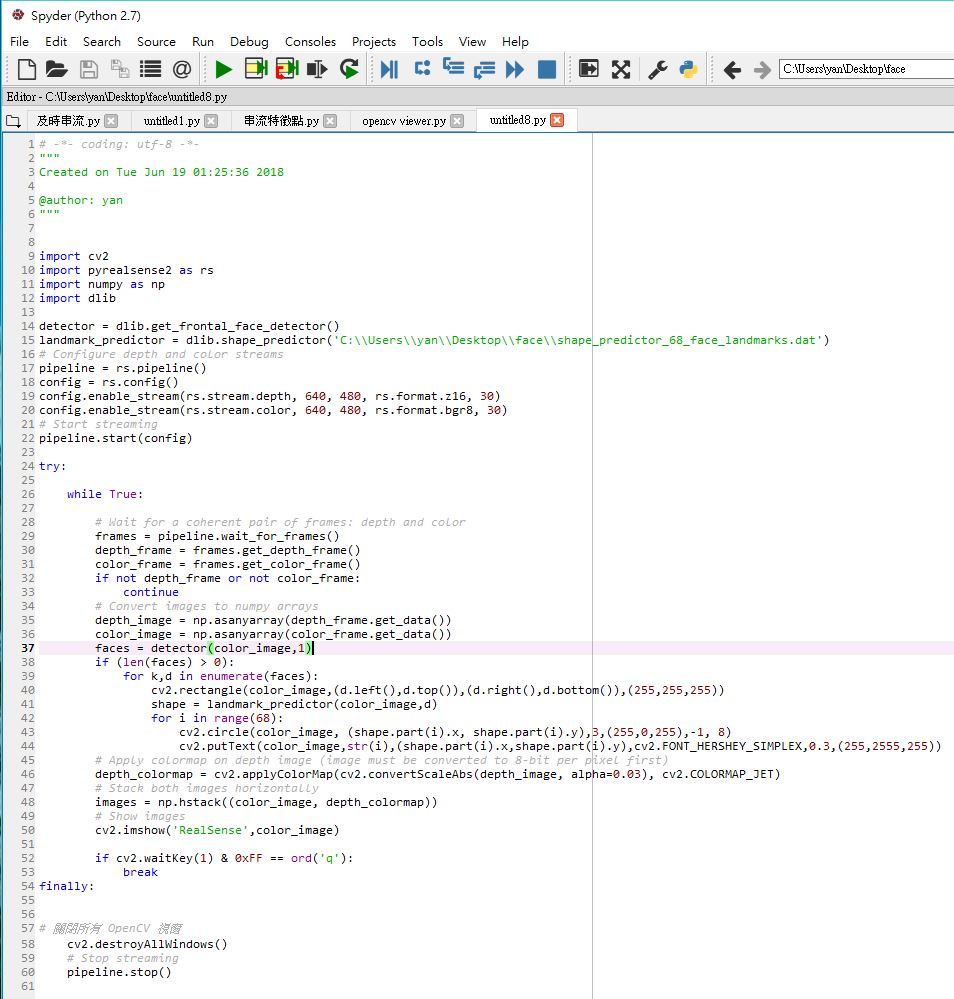This screenshot has height=999, width=954.
Task: Run file with the green play button
Action: [x=223, y=69]
